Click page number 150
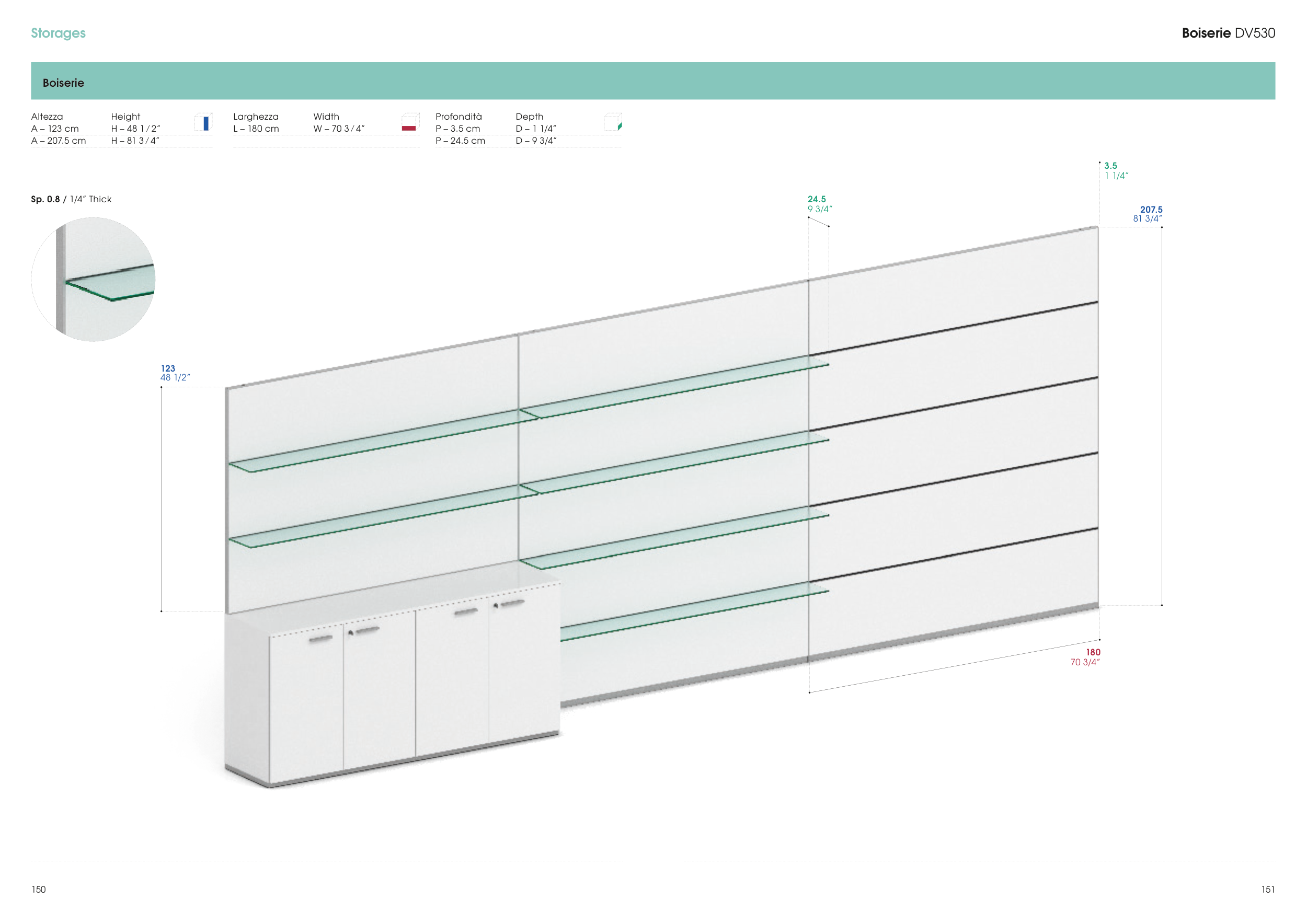 click(x=39, y=890)
